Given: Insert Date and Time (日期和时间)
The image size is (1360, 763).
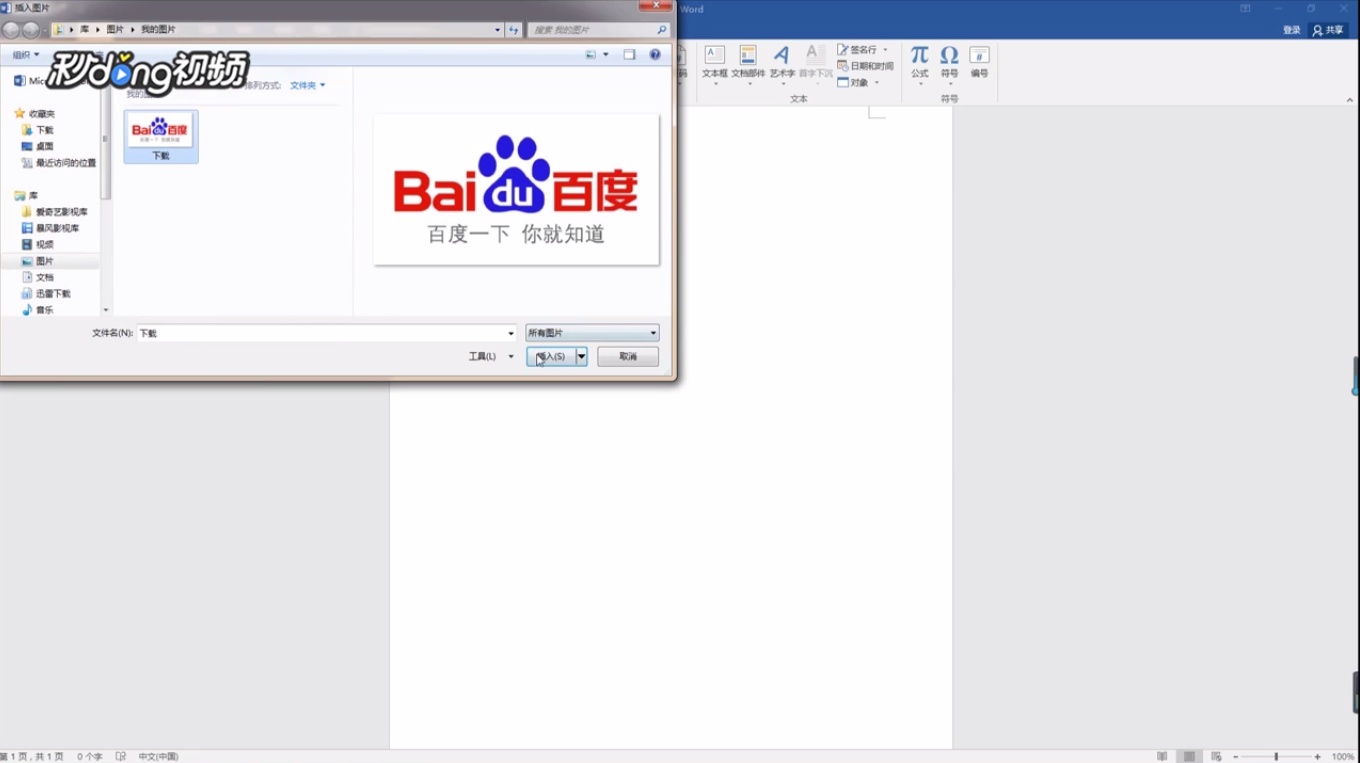Looking at the screenshot, I should tap(865, 66).
